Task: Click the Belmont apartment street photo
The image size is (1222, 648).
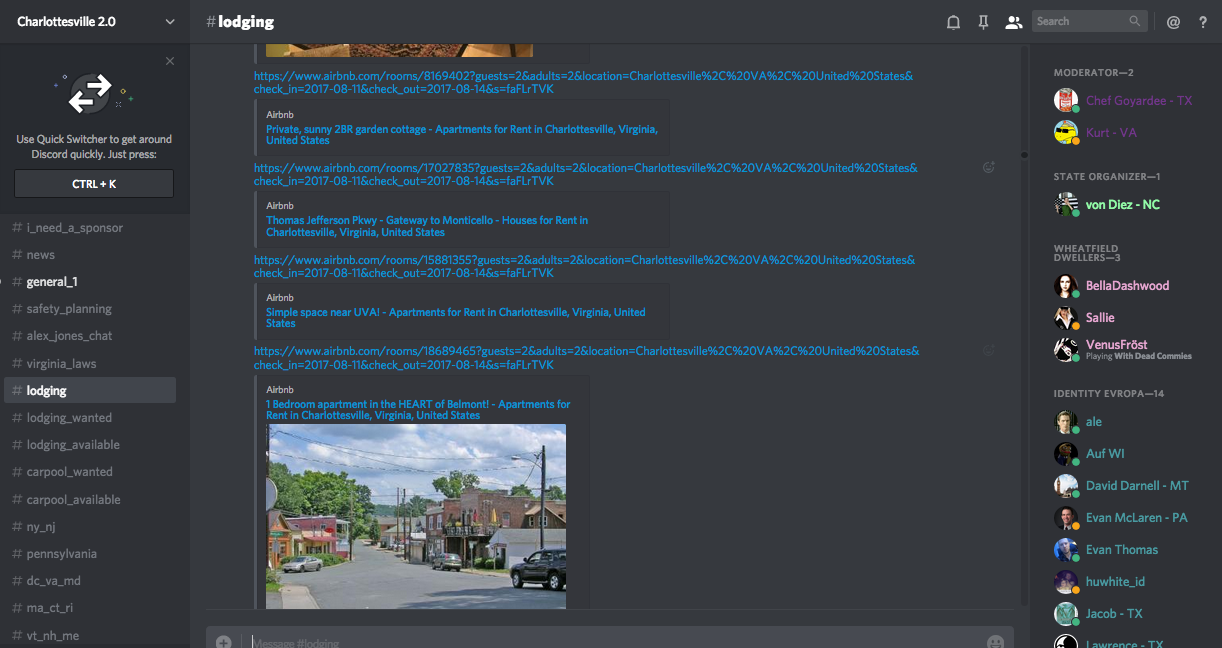Action: pos(416,515)
